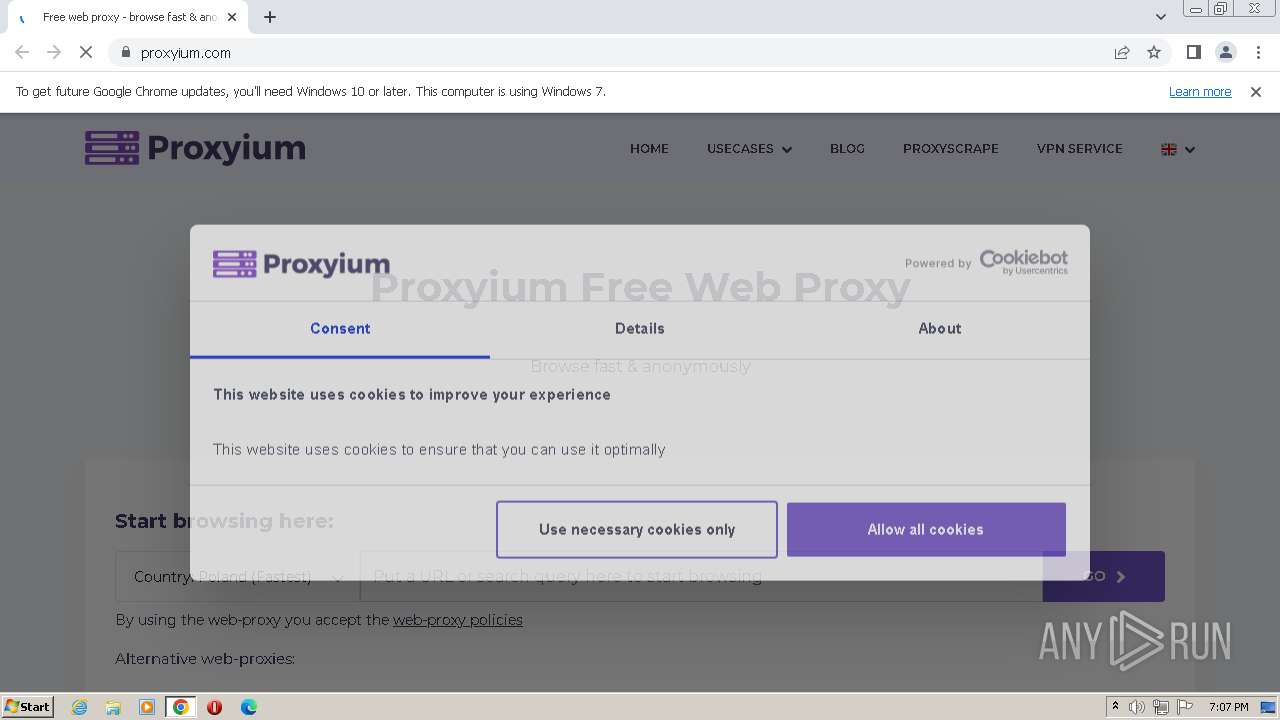The width and height of the screenshot is (1280, 720).
Task: Open the volume speaker tray icon
Action: click(1137, 707)
